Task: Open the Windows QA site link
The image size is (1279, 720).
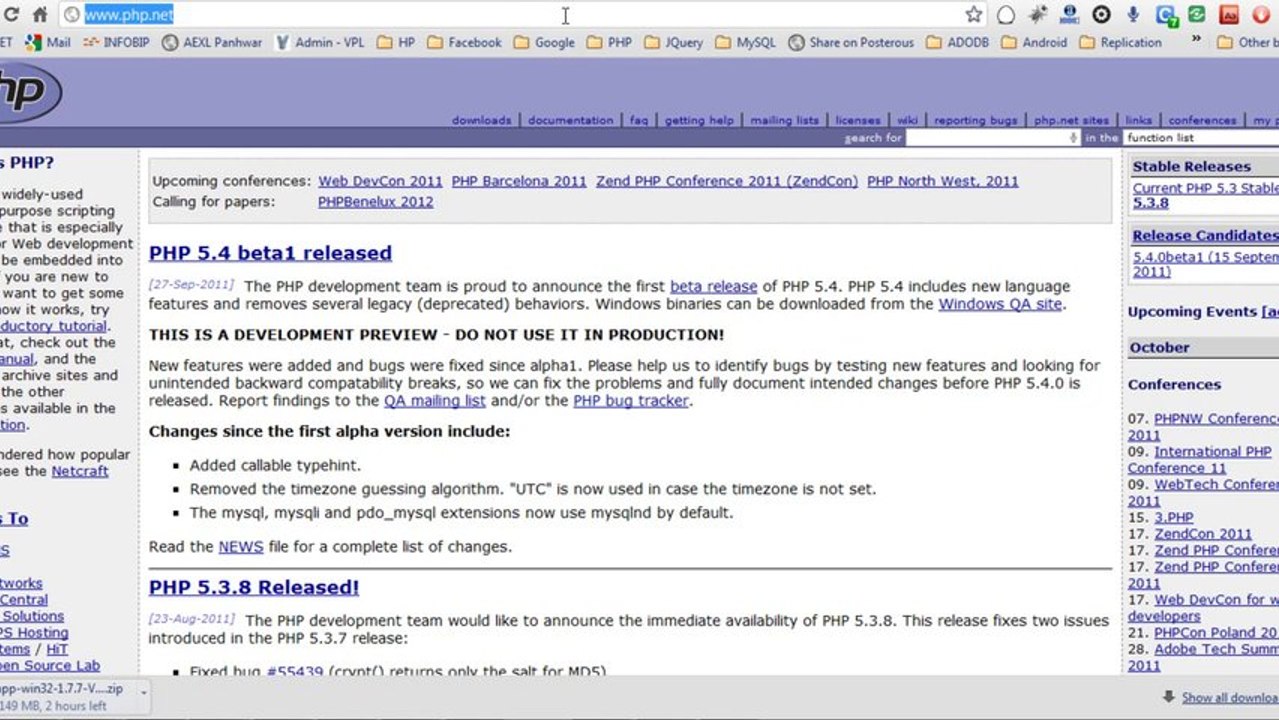Action: (x=1000, y=303)
